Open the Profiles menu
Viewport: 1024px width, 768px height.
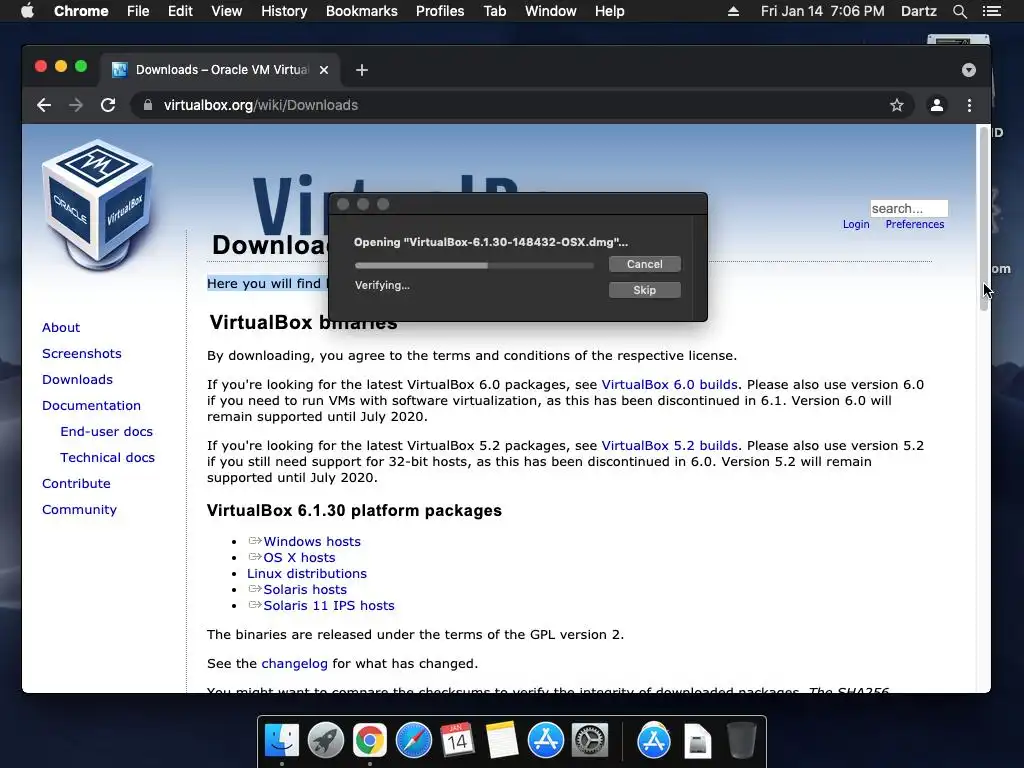pos(440,11)
